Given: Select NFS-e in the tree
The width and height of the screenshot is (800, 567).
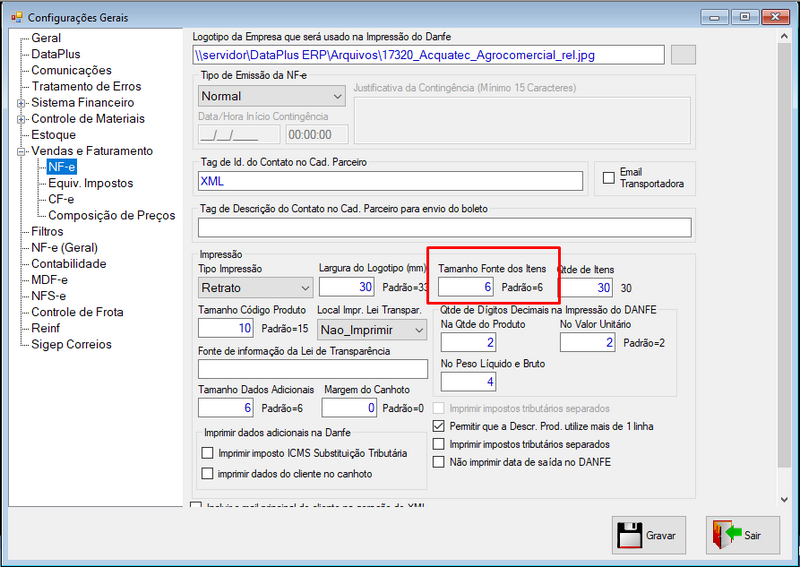Looking at the screenshot, I should click(48, 296).
